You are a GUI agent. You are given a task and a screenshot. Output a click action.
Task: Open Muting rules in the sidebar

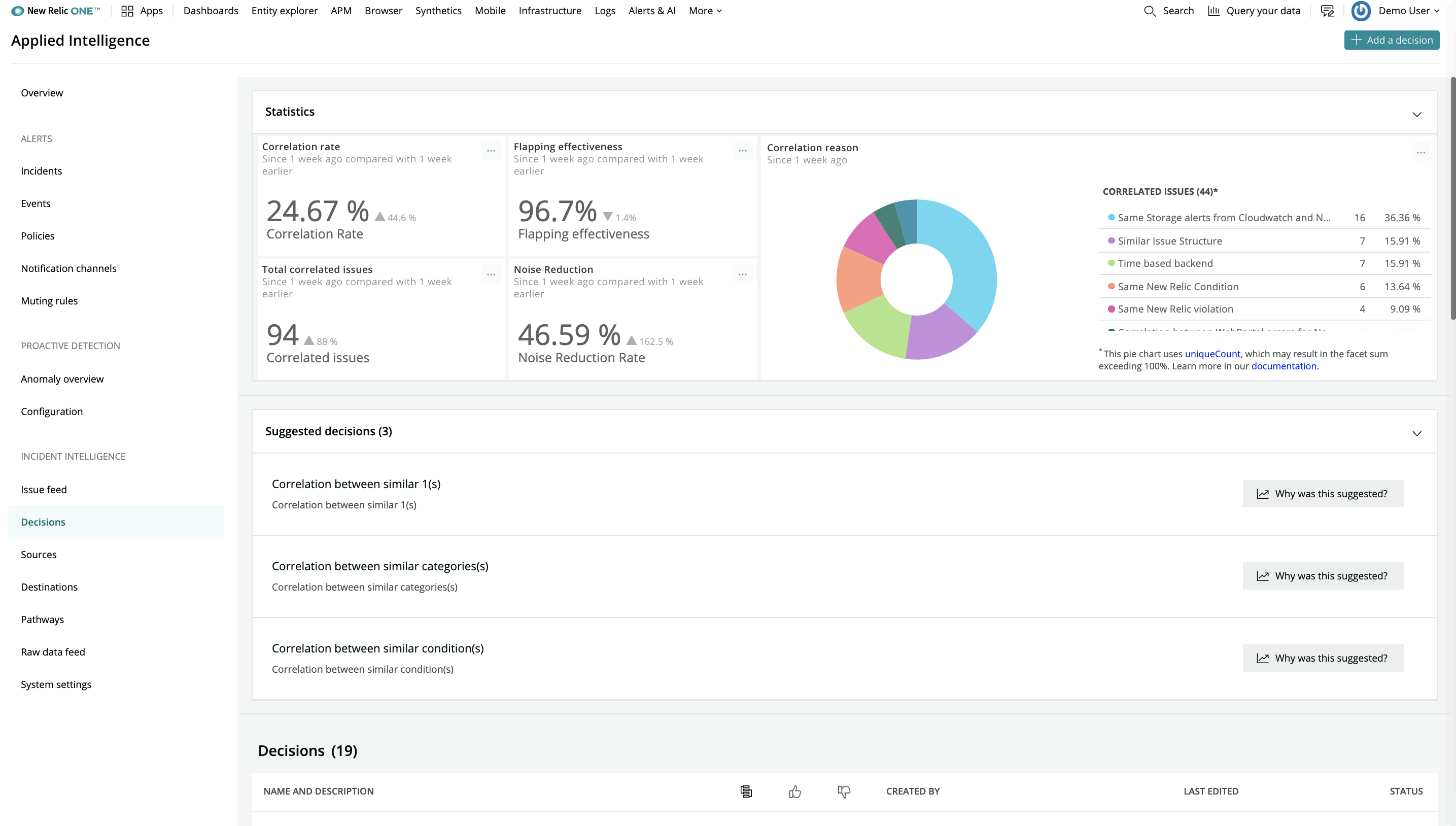pos(49,301)
